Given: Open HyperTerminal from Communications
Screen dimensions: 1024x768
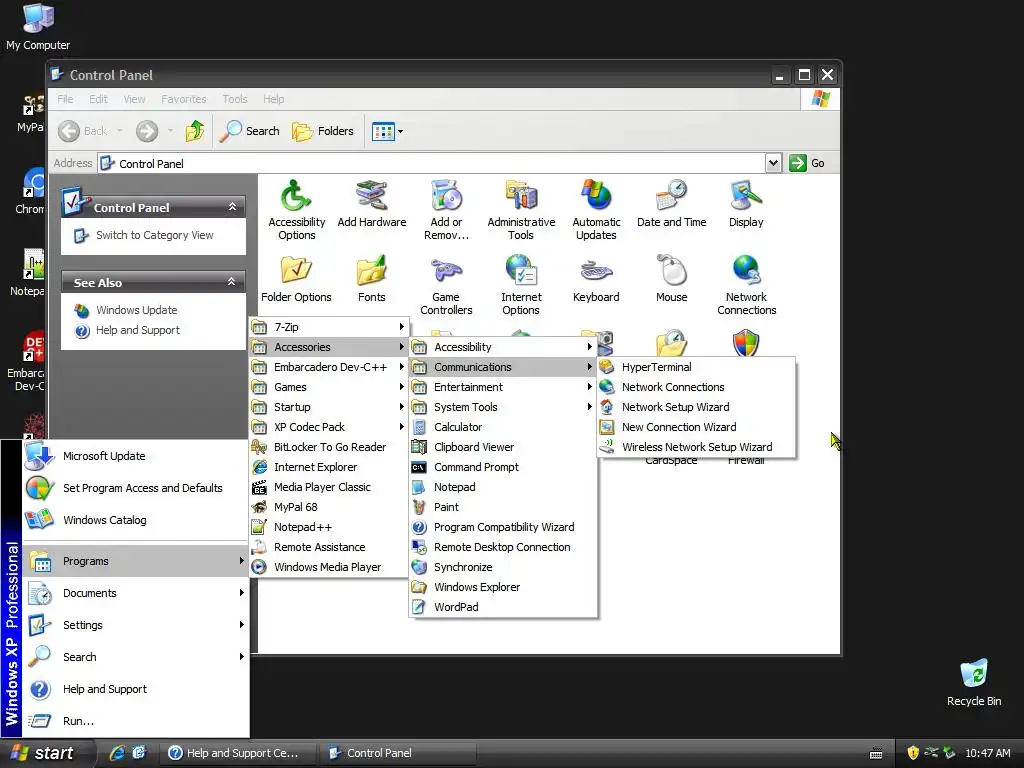Looking at the screenshot, I should 696,367.
